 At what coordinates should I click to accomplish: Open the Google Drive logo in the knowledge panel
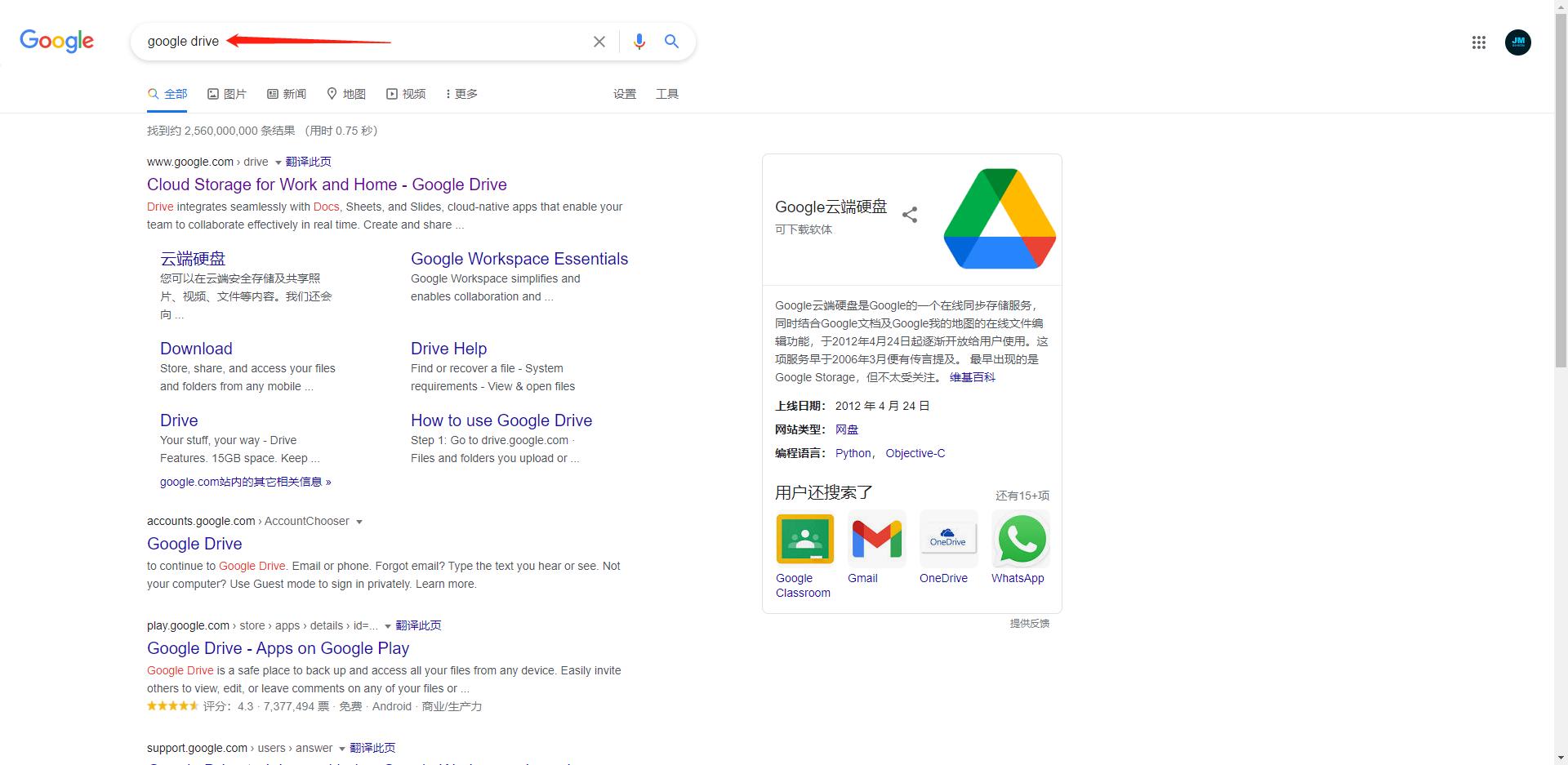tap(999, 218)
